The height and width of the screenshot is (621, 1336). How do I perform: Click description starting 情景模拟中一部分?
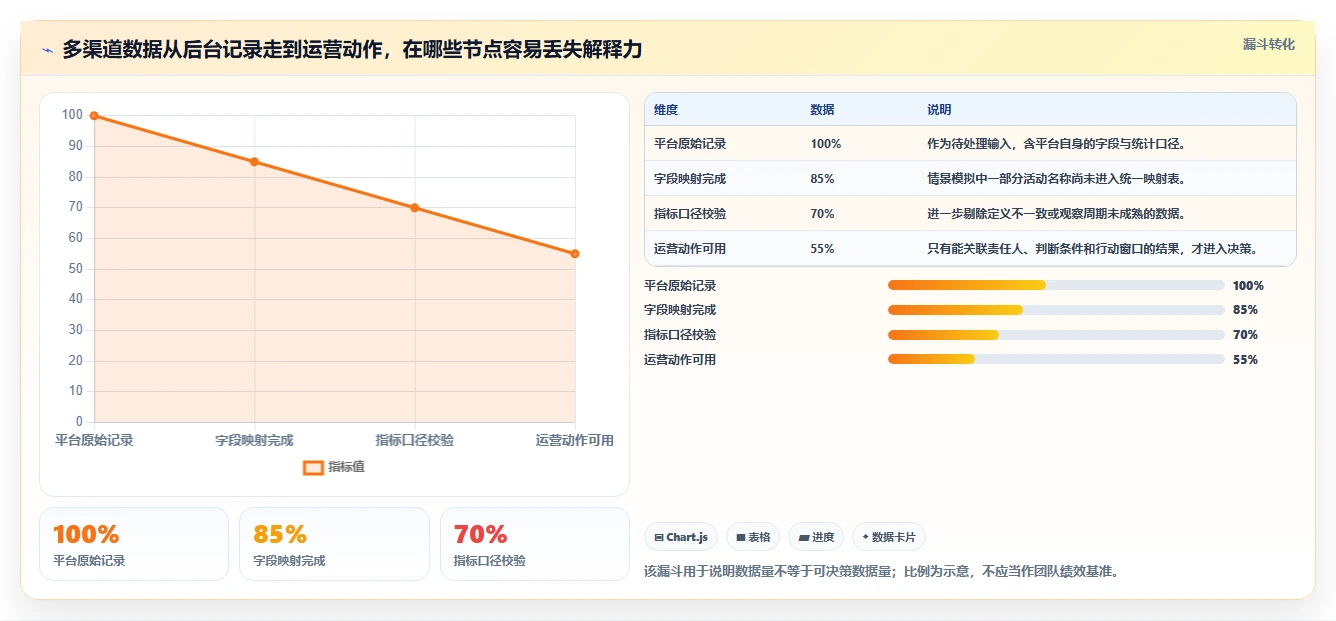click(x=1056, y=179)
